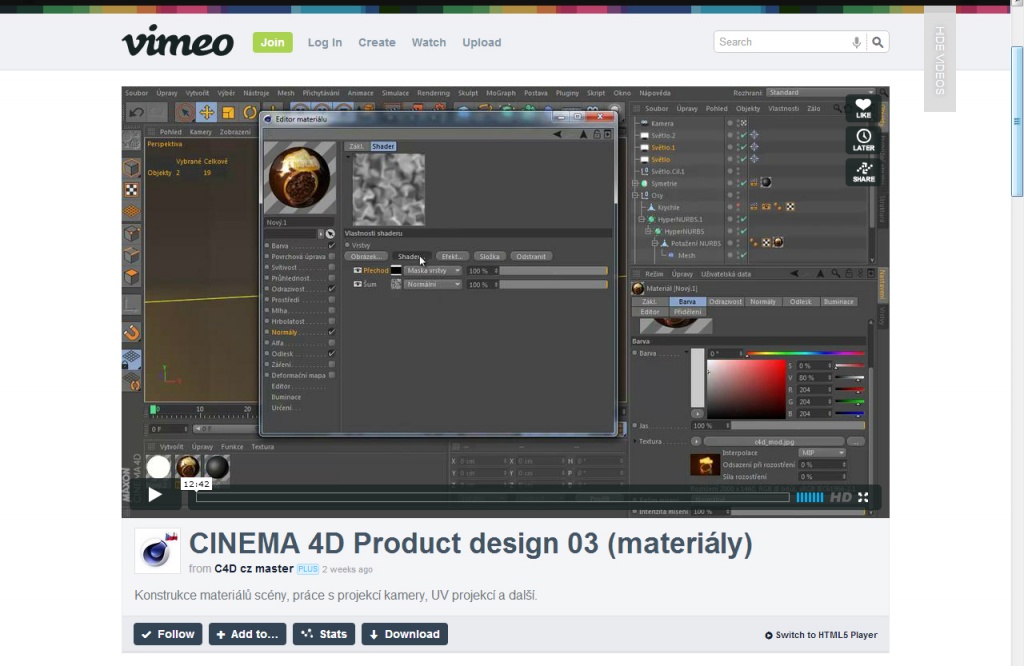Enable the Svítivost channel checkbox
This screenshot has height=666, width=1024.
point(332,268)
